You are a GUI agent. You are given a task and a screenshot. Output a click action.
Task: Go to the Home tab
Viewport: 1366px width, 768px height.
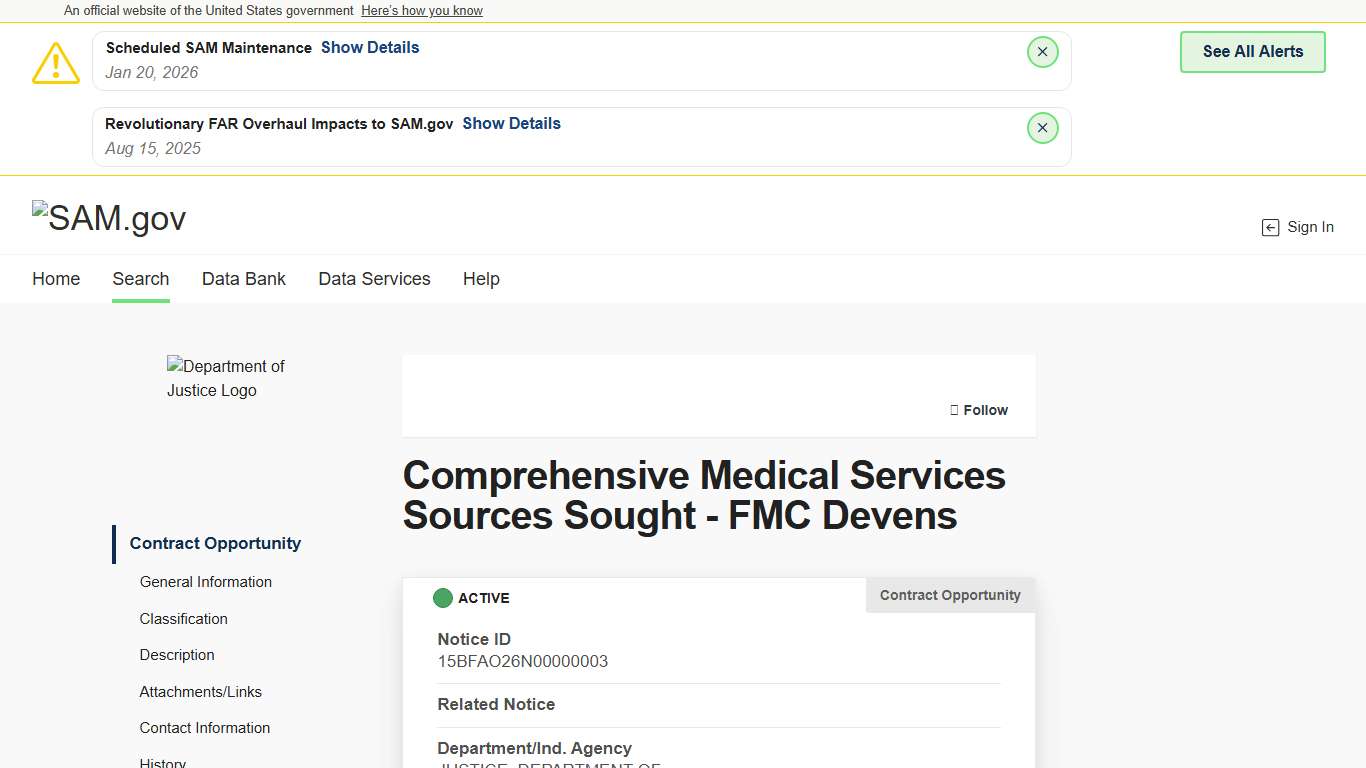(x=56, y=279)
